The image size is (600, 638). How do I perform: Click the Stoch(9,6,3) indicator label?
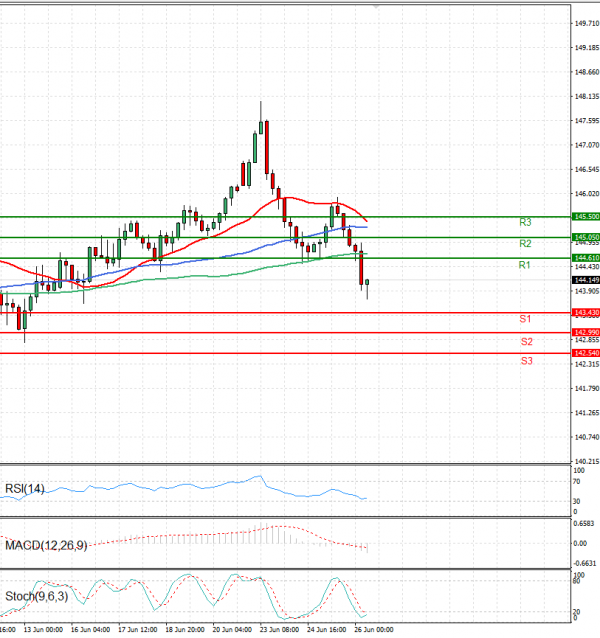tap(36, 597)
